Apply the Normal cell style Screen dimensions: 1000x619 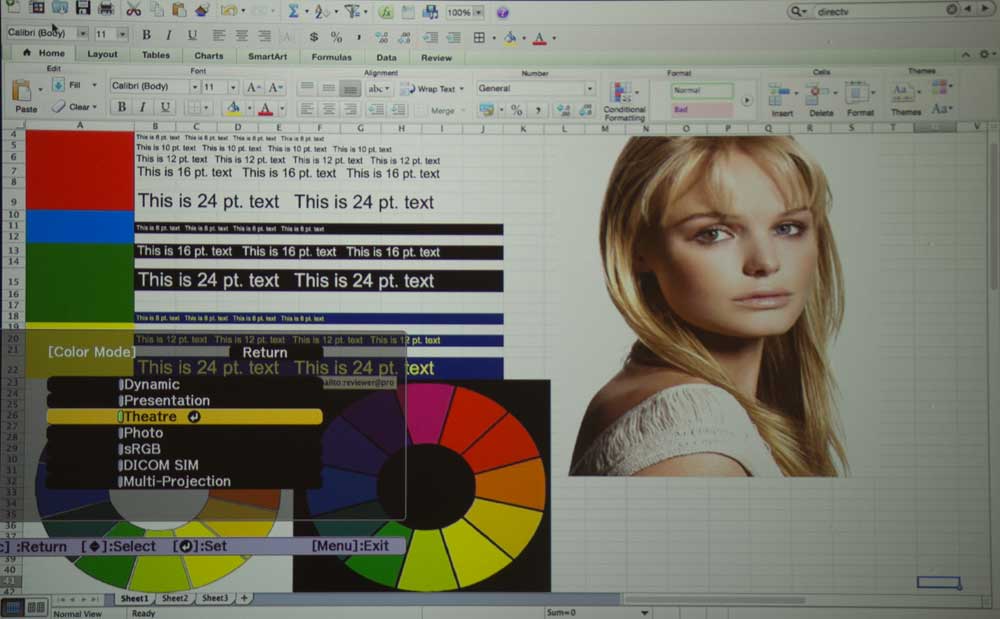(702, 91)
